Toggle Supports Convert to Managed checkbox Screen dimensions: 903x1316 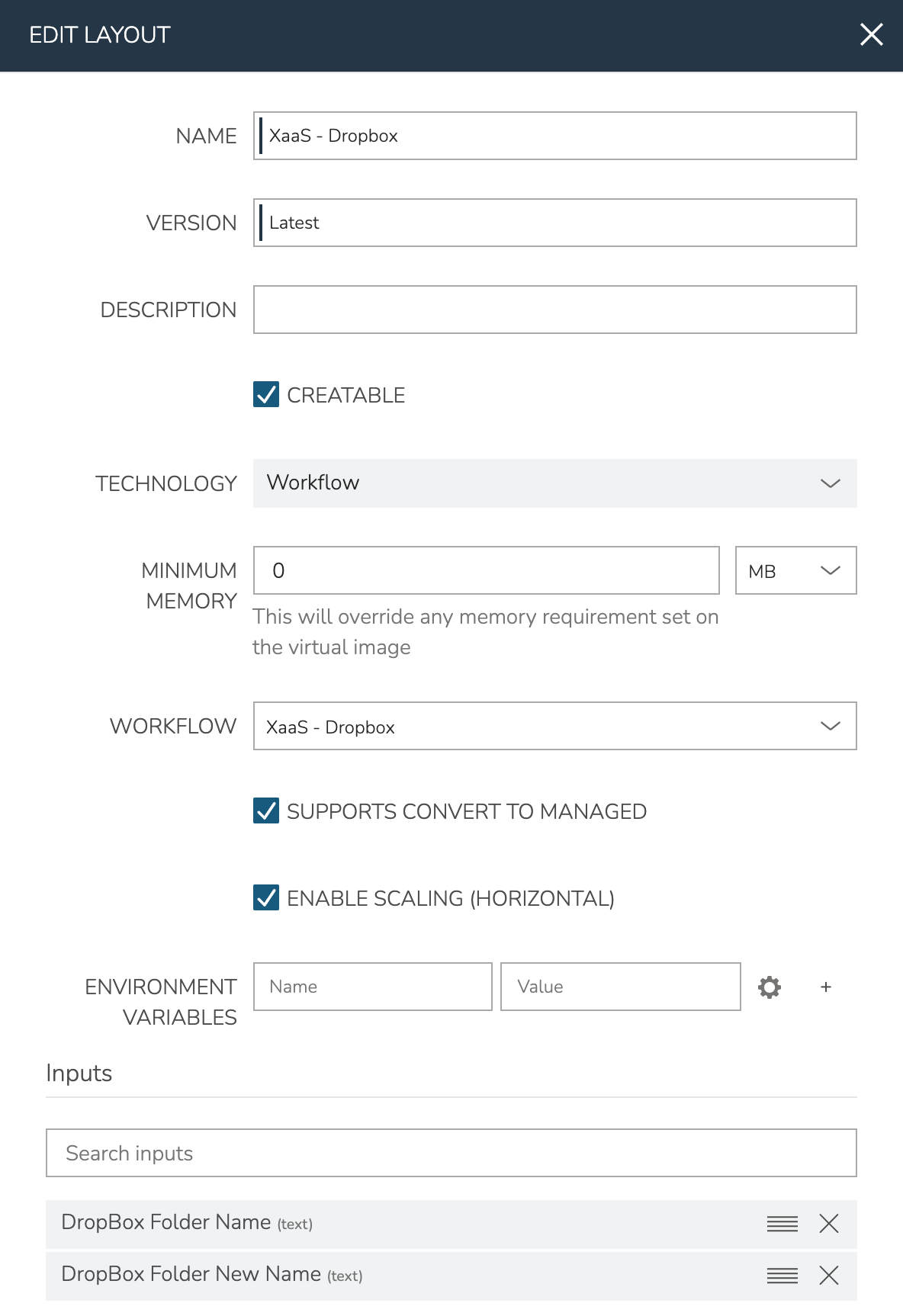click(266, 811)
